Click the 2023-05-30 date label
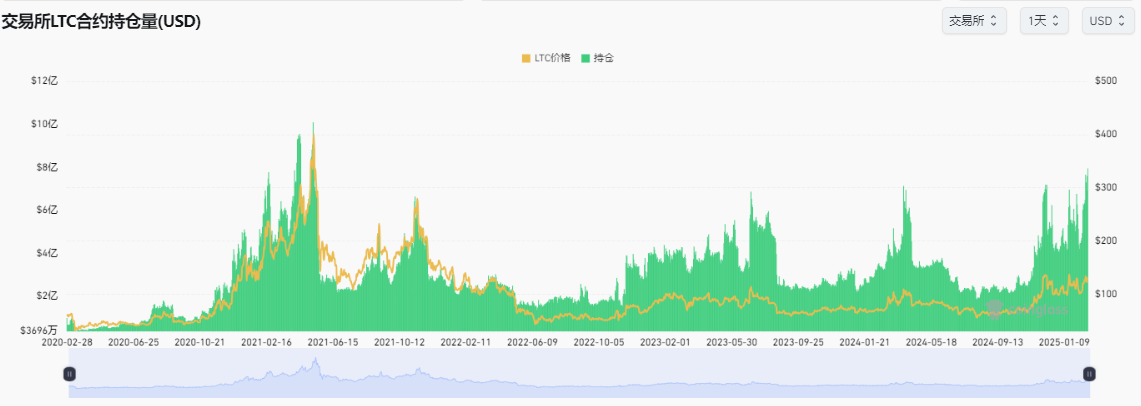The width and height of the screenshot is (1141, 406). (x=732, y=341)
